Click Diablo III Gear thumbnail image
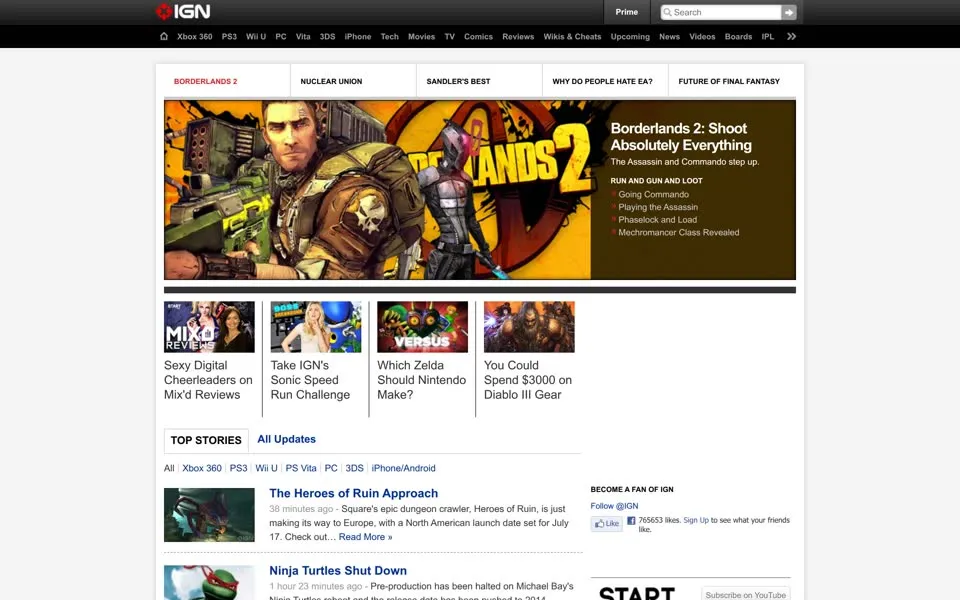This screenshot has width=960, height=600. point(529,326)
